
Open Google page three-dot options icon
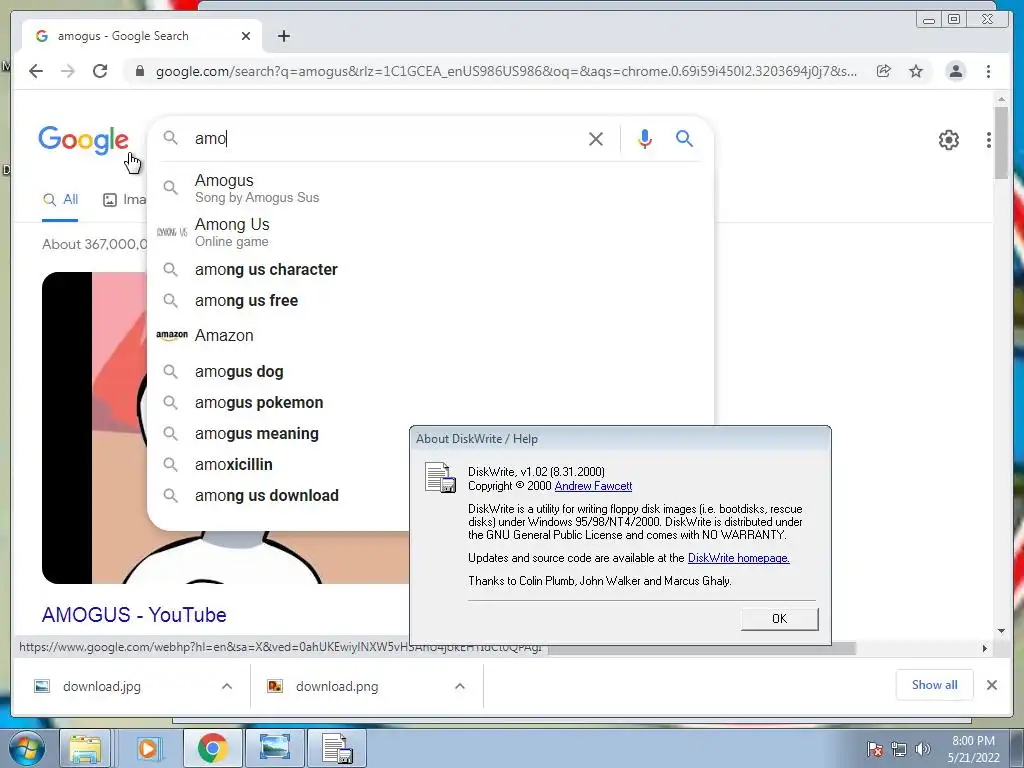989,140
